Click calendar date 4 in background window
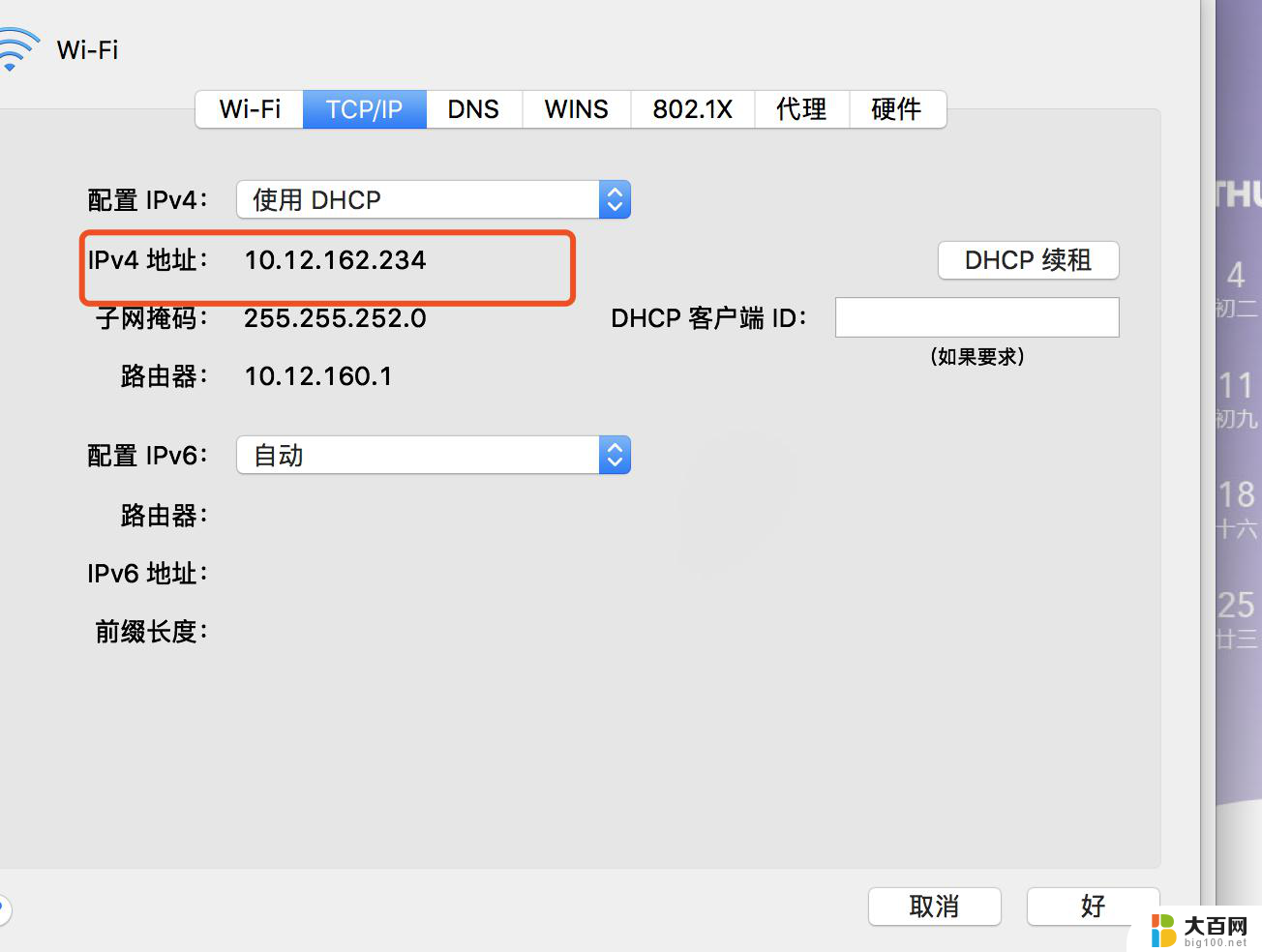This screenshot has width=1262, height=952. (1237, 276)
